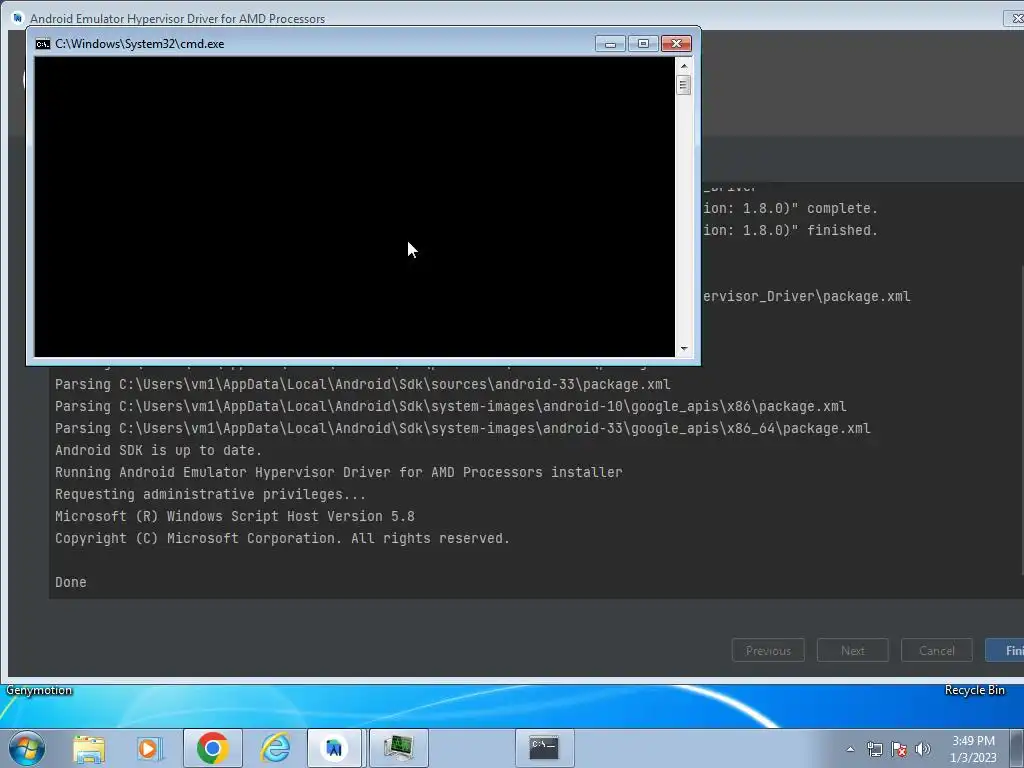Click inside the black cmd console area
Screen dimensions: 1024x768
click(x=354, y=207)
